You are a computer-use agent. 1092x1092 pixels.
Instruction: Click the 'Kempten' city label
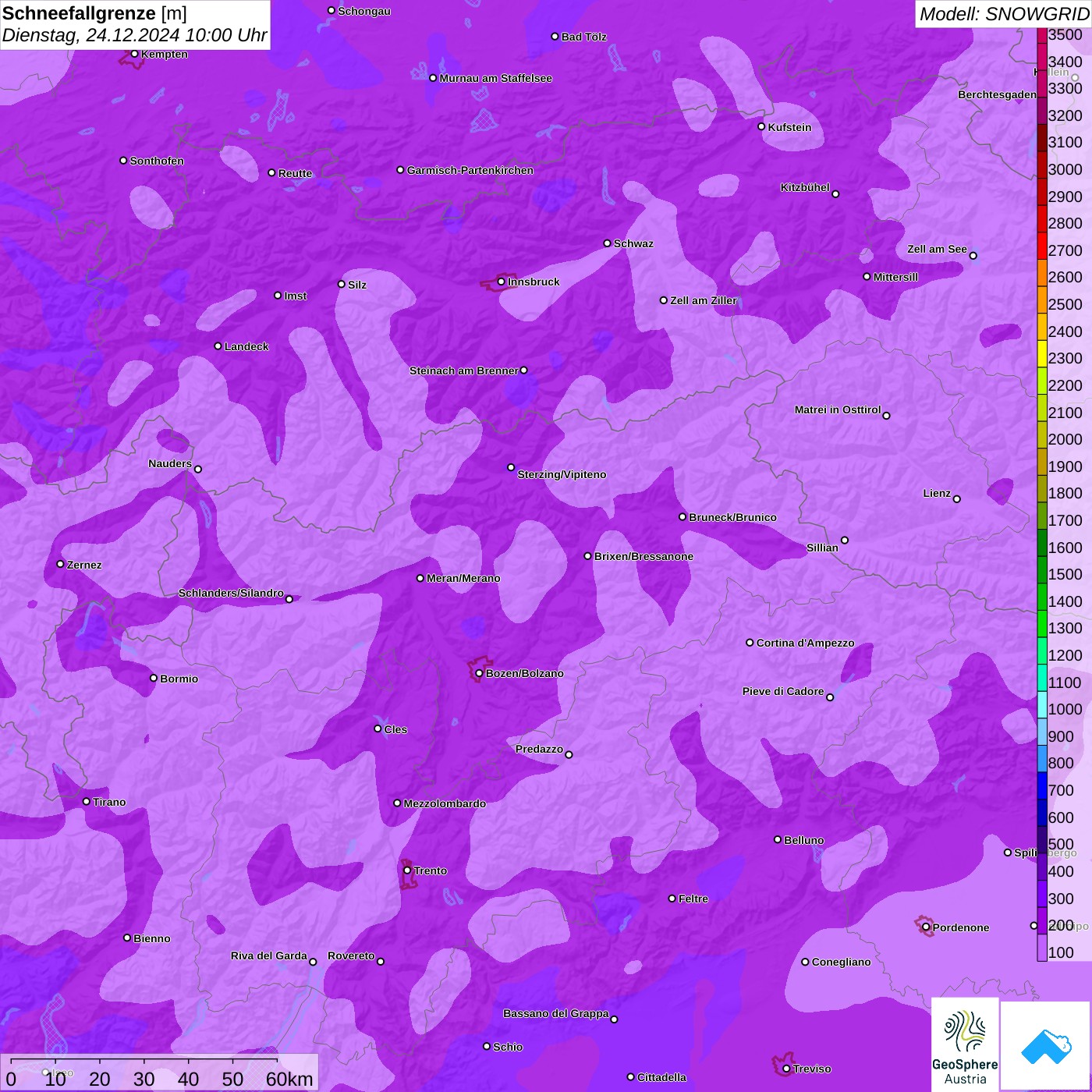165,54
